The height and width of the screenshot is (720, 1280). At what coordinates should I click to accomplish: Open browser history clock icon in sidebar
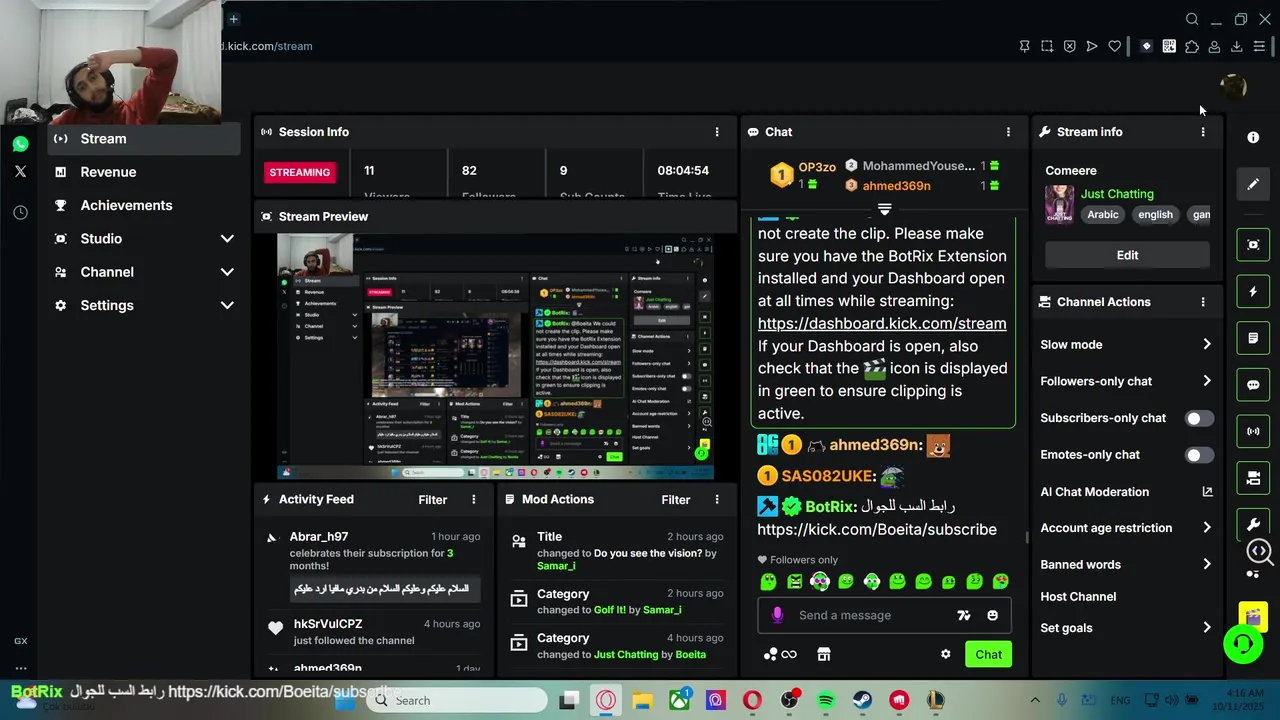coord(20,213)
